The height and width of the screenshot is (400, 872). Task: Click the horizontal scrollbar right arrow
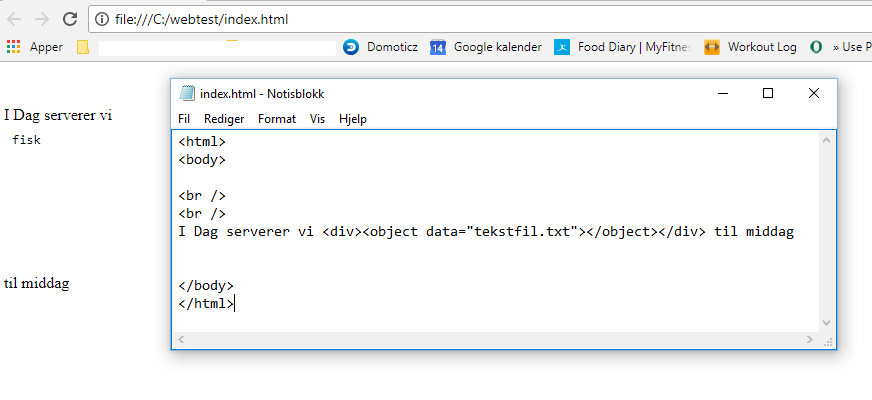(x=810, y=339)
